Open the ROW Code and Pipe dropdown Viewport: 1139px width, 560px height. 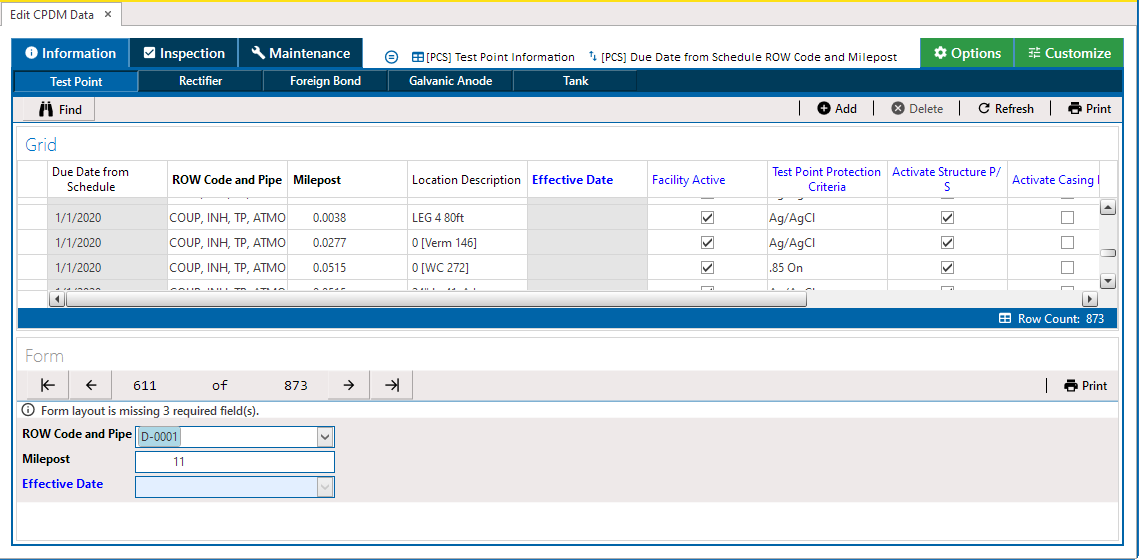tap(324, 437)
